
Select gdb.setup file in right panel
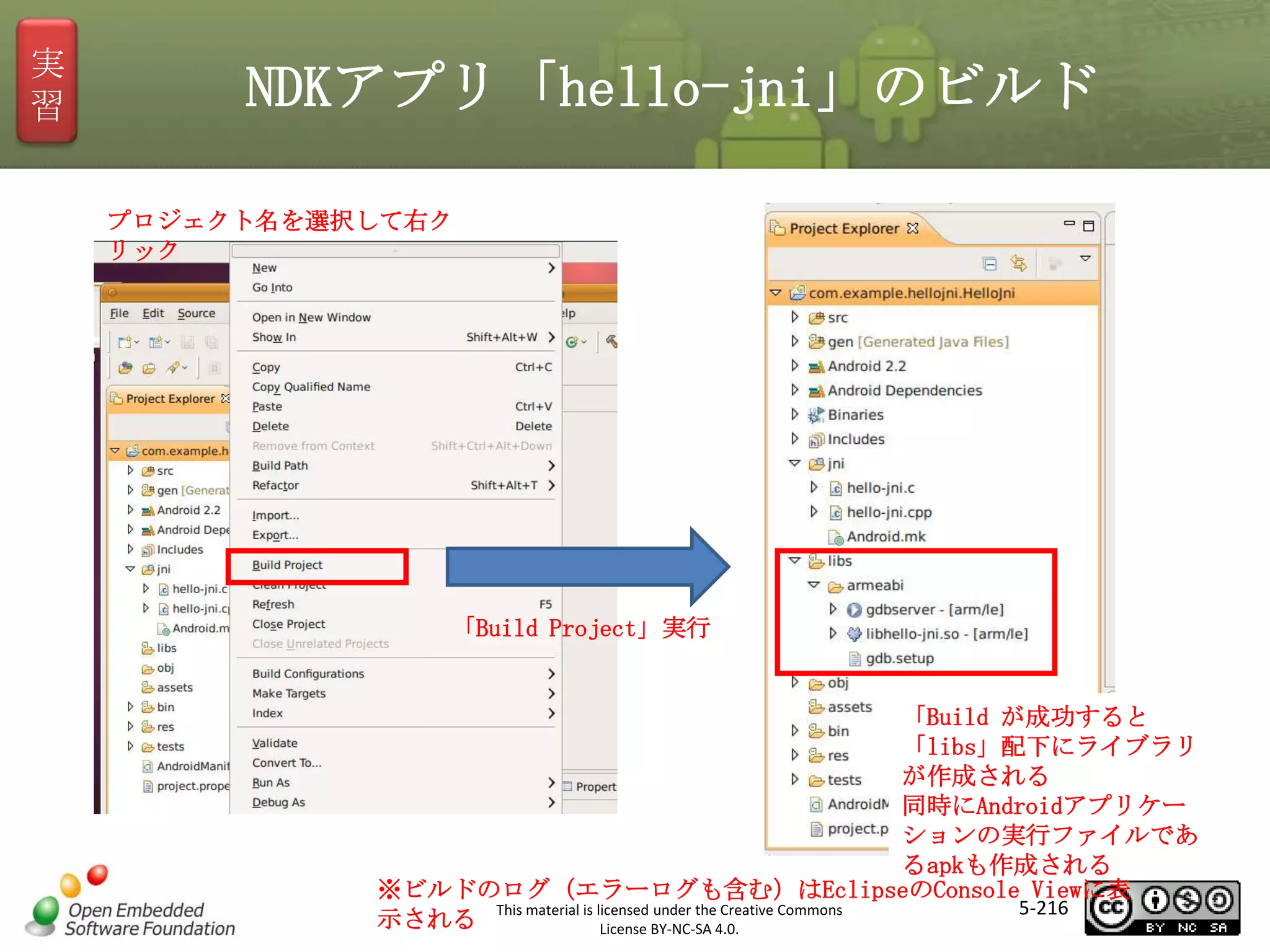coord(899,658)
